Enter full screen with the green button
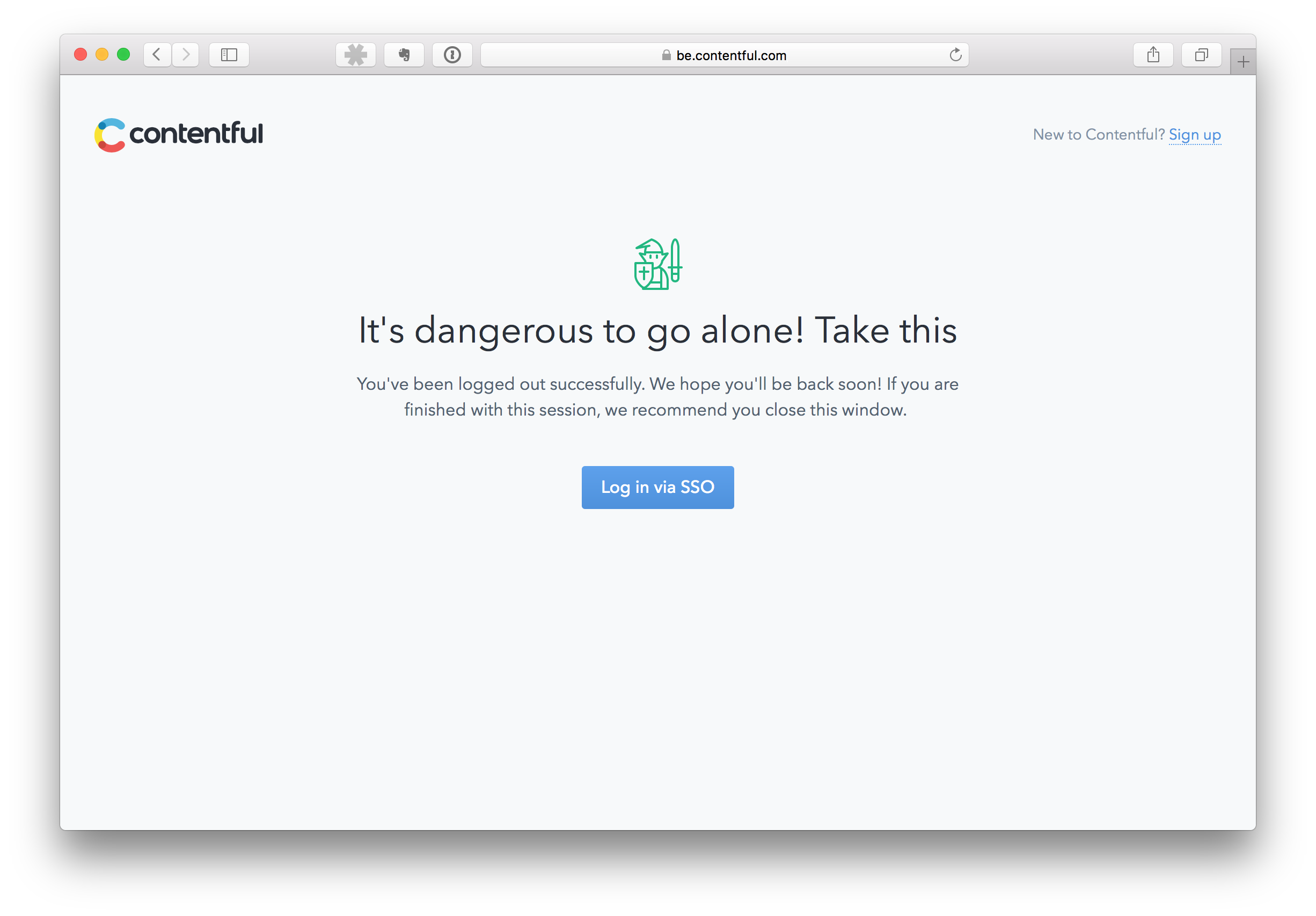Viewport: 1316px width, 916px height. point(123,54)
